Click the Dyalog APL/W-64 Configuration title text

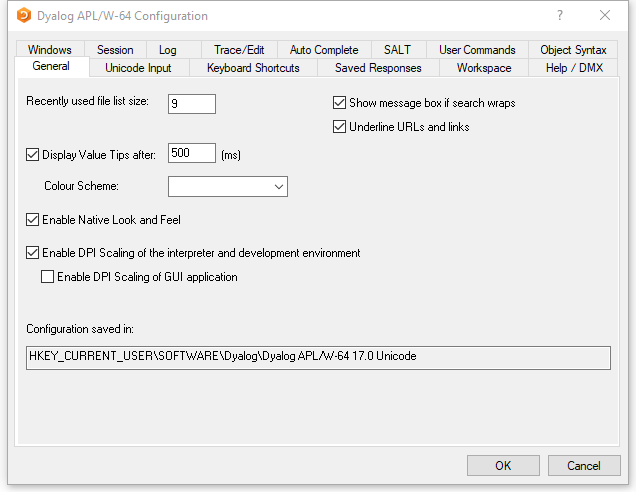click(122, 16)
